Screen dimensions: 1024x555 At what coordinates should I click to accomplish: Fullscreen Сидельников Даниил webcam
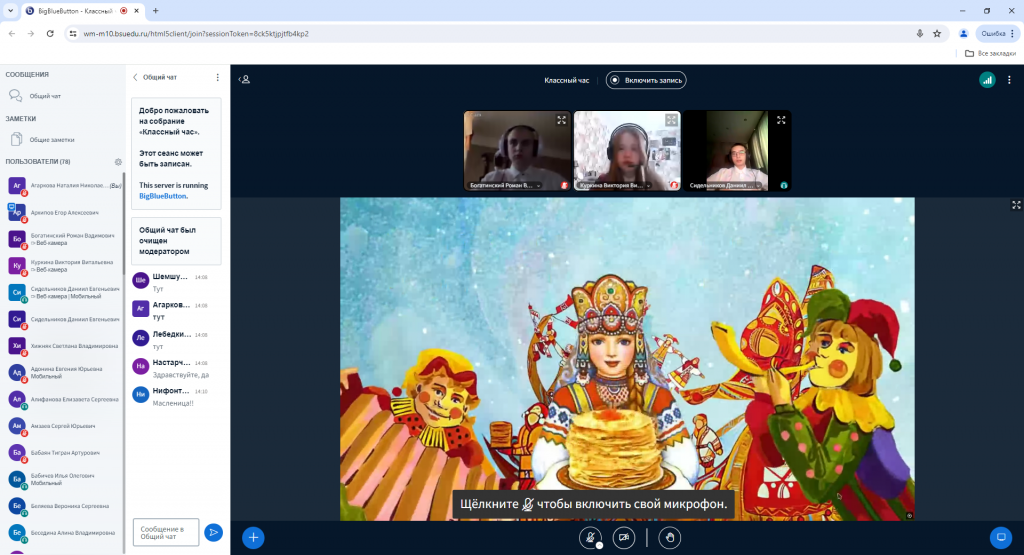coord(781,120)
